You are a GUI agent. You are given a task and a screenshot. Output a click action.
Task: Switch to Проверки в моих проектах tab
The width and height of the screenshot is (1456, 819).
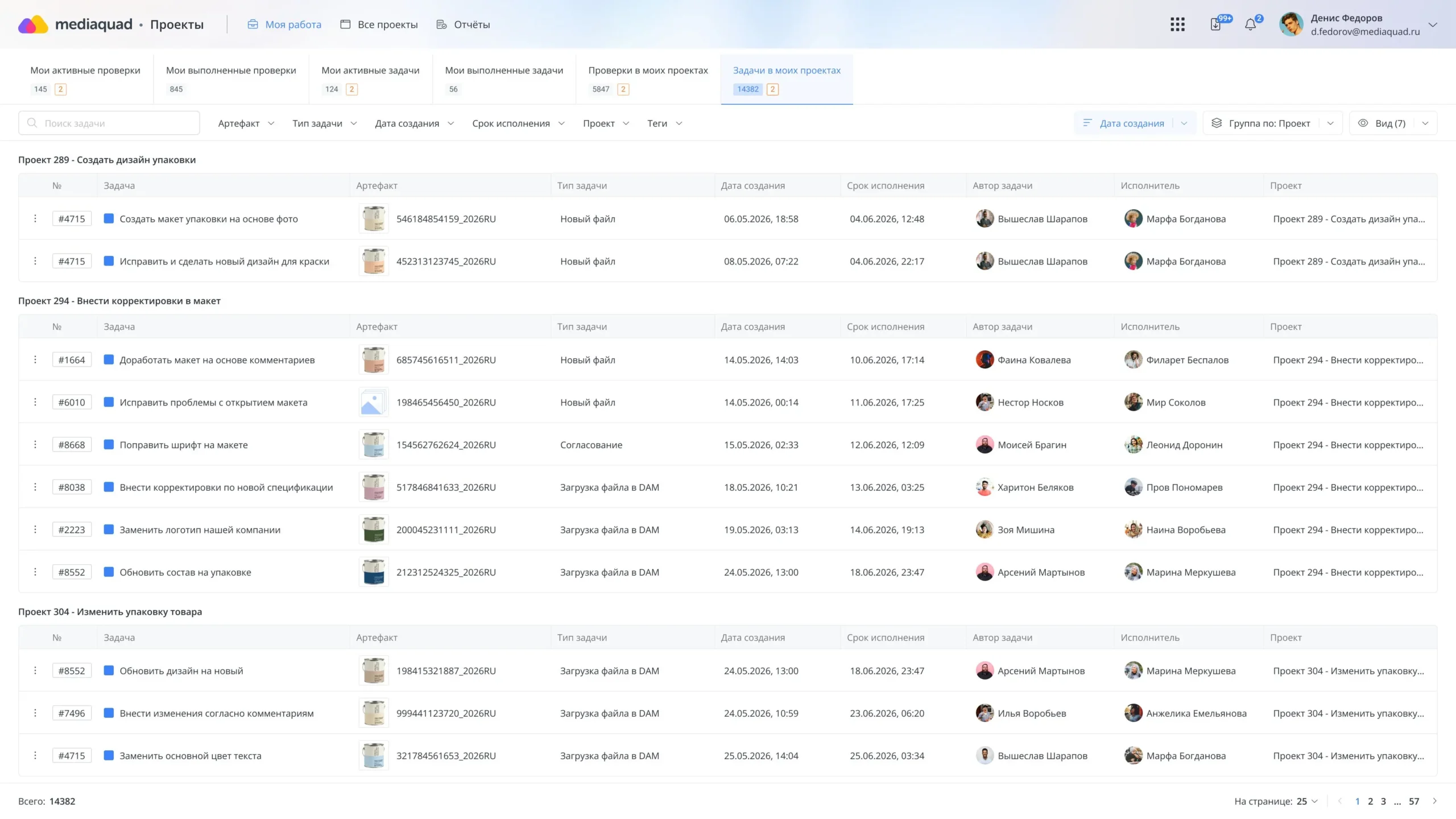click(x=648, y=79)
